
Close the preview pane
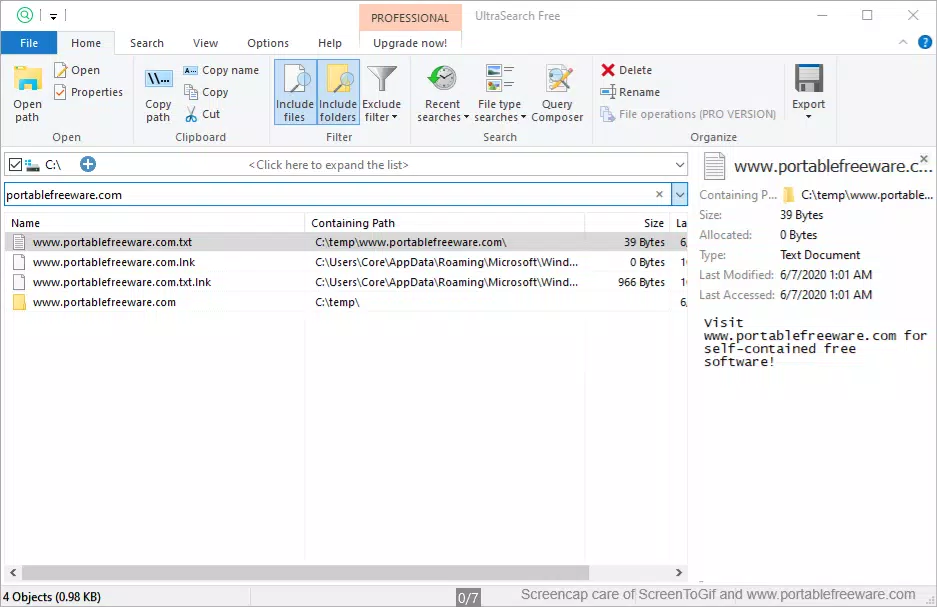click(924, 158)
